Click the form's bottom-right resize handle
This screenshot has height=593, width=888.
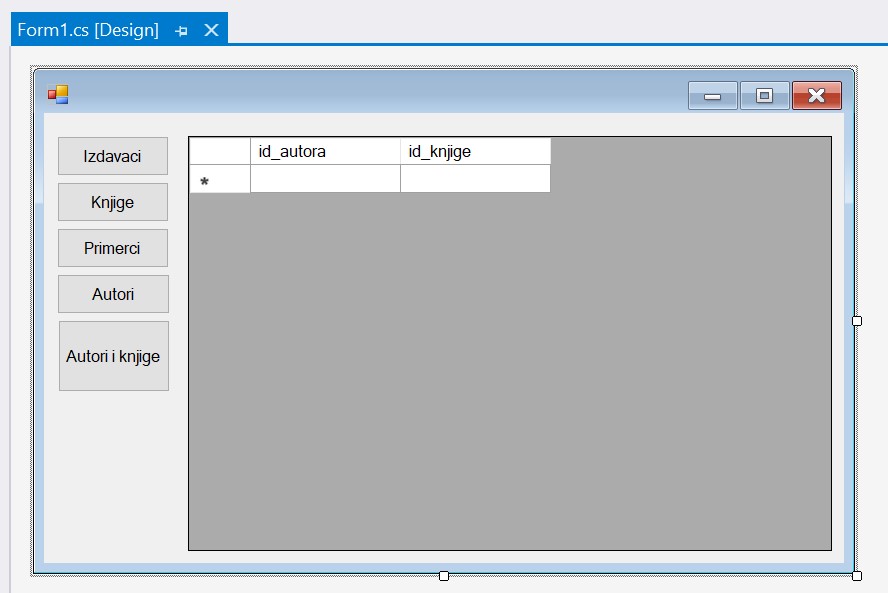(856, 575)
